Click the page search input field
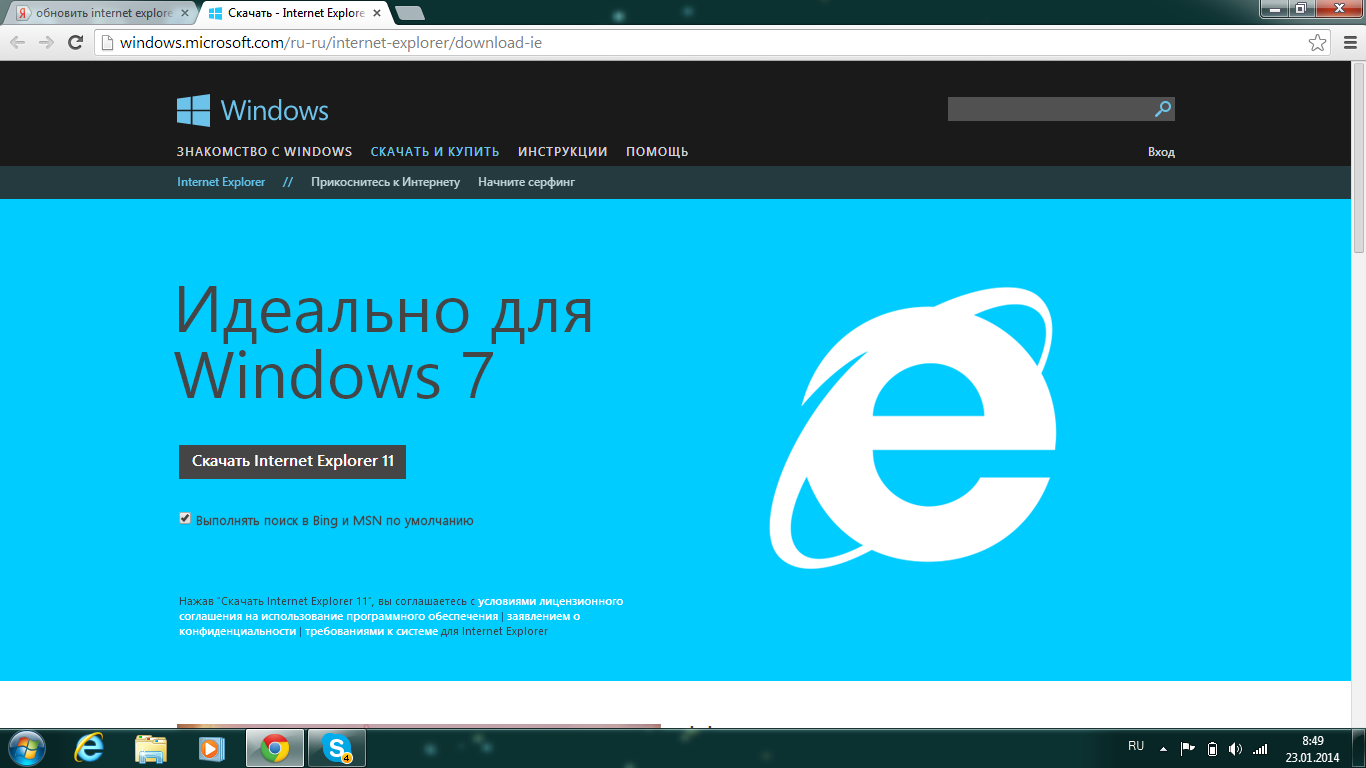1366x768 pixels. [x=1050, y=109]
